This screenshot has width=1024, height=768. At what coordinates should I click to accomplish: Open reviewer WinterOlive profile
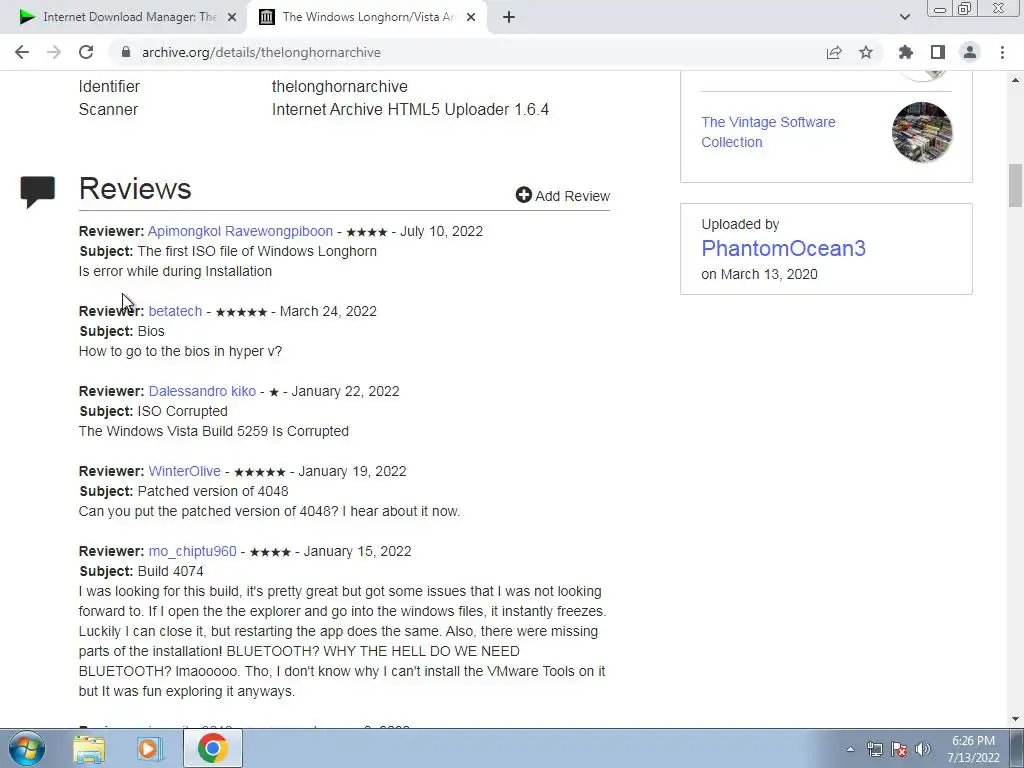(184, 472)
